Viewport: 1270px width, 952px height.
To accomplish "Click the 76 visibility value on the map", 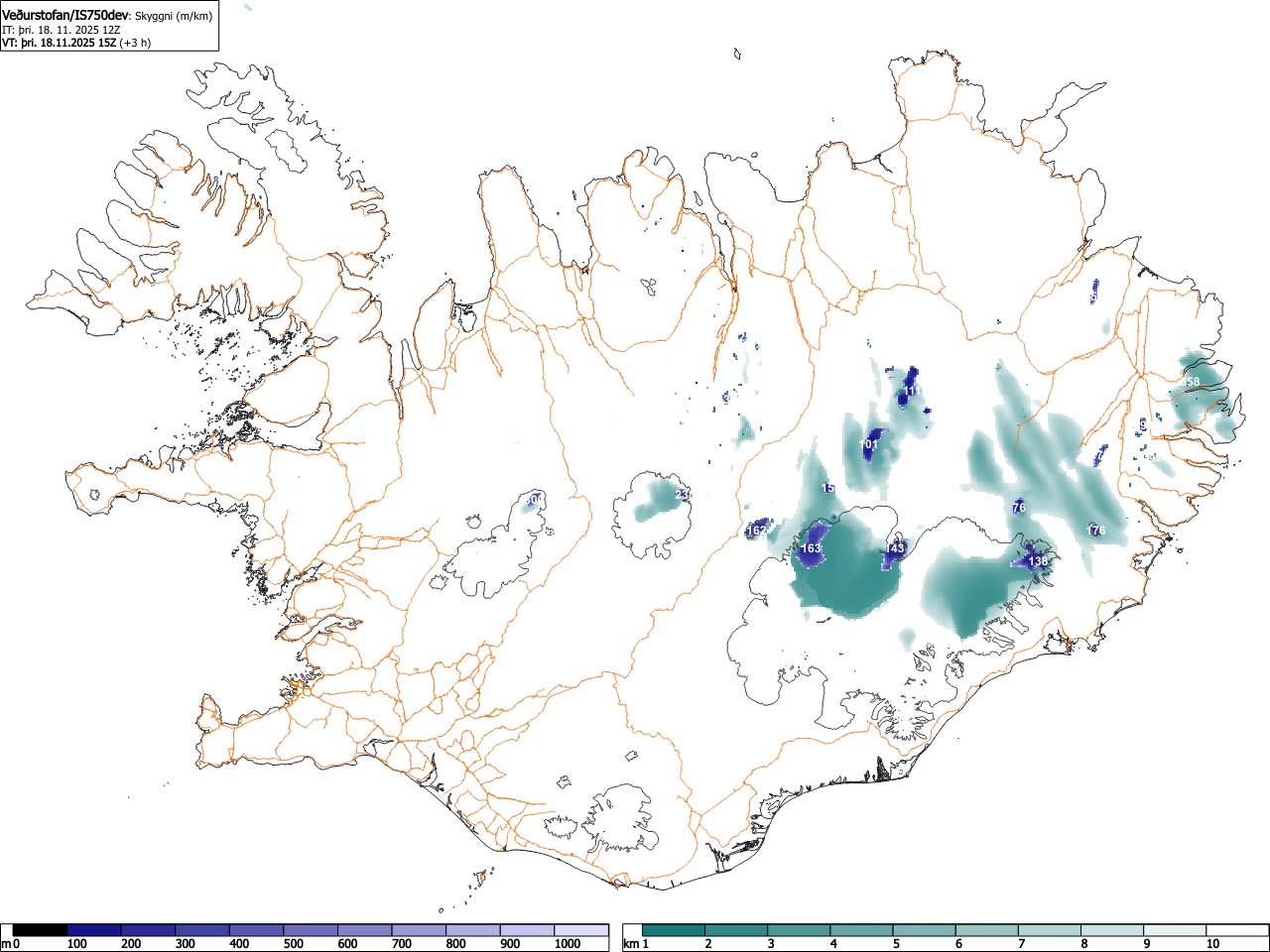I will click(1018, 508).
